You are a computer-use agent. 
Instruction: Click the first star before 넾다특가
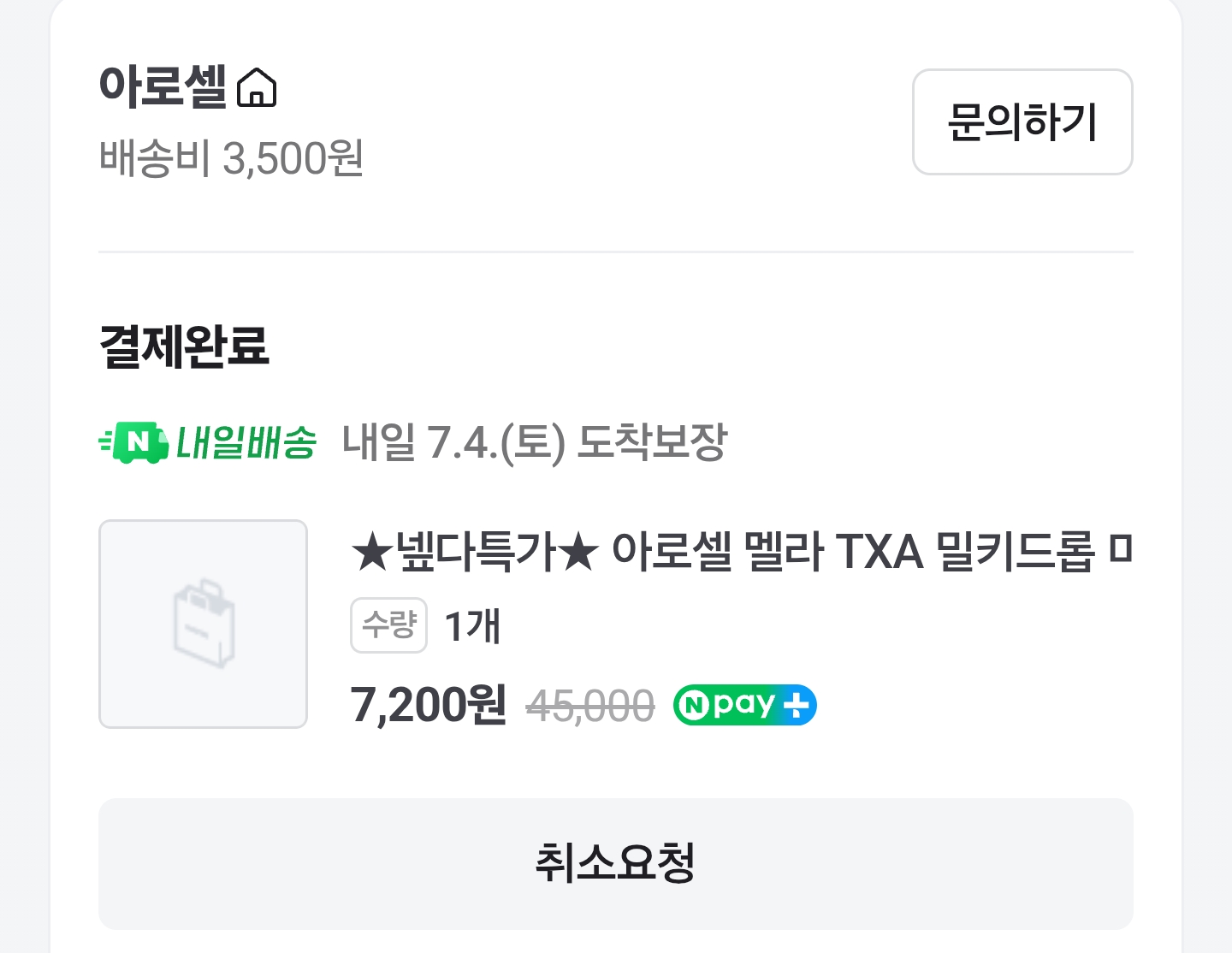pyautogui.click(x=371, y=552)
